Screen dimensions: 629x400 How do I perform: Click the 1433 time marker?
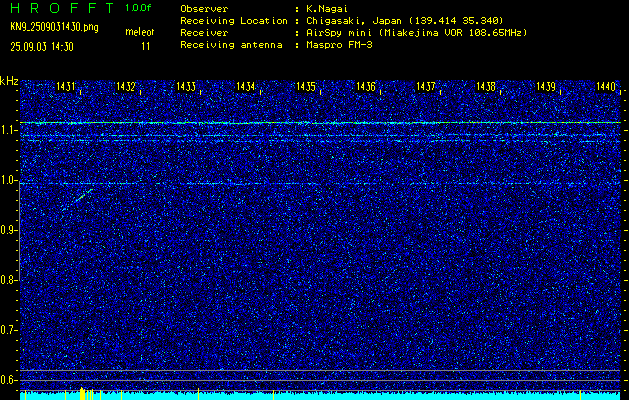186,86
